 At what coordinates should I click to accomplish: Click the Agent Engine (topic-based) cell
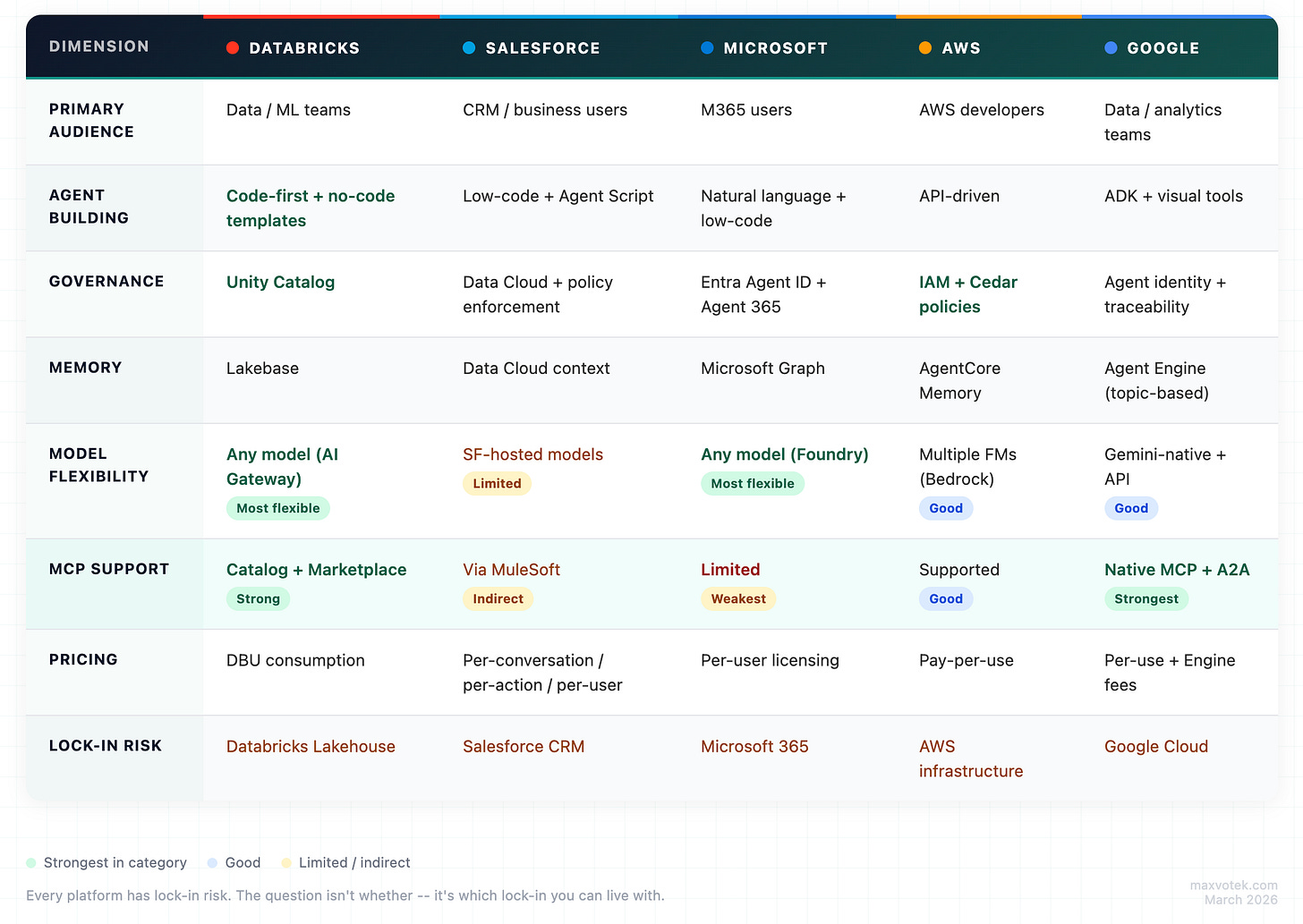click(x=1156, y=380)
